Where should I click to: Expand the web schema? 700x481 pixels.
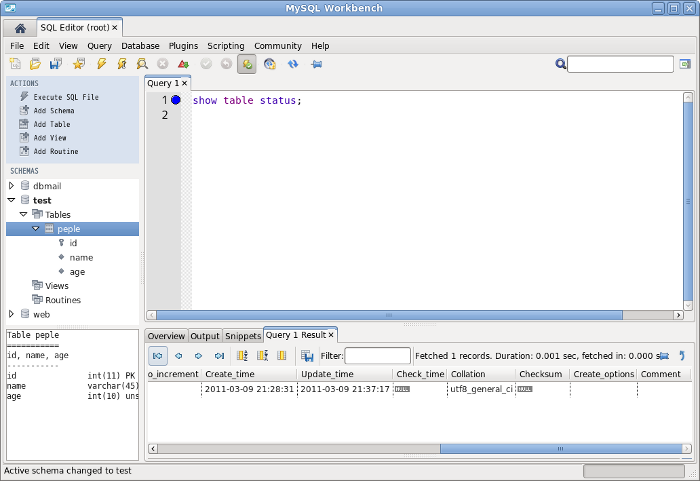[12, 314]
